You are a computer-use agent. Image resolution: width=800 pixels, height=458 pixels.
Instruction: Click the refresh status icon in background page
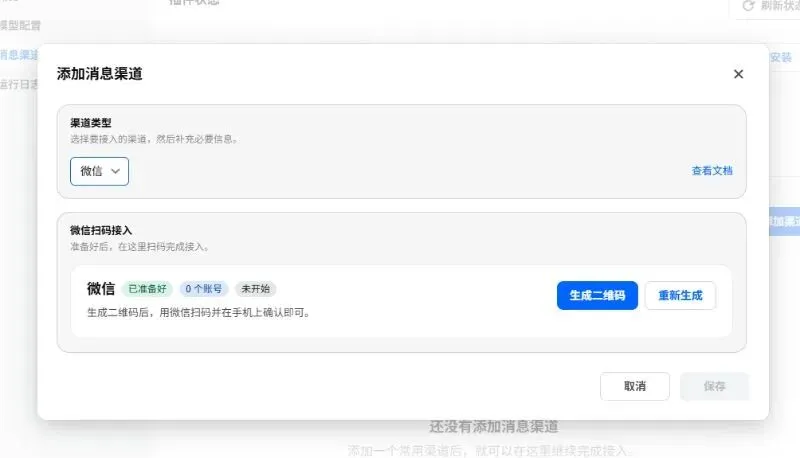coord(748,6)
